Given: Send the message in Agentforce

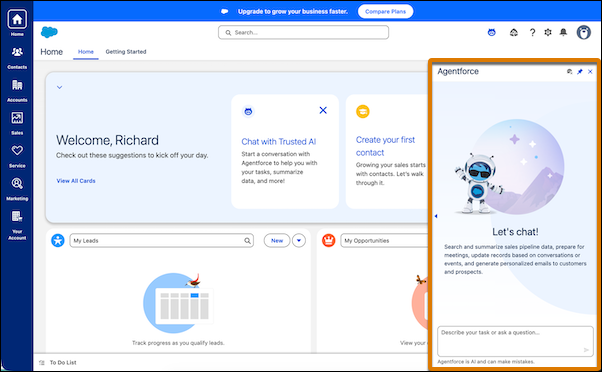Looking at the screenshot, I should coord(586,350).
